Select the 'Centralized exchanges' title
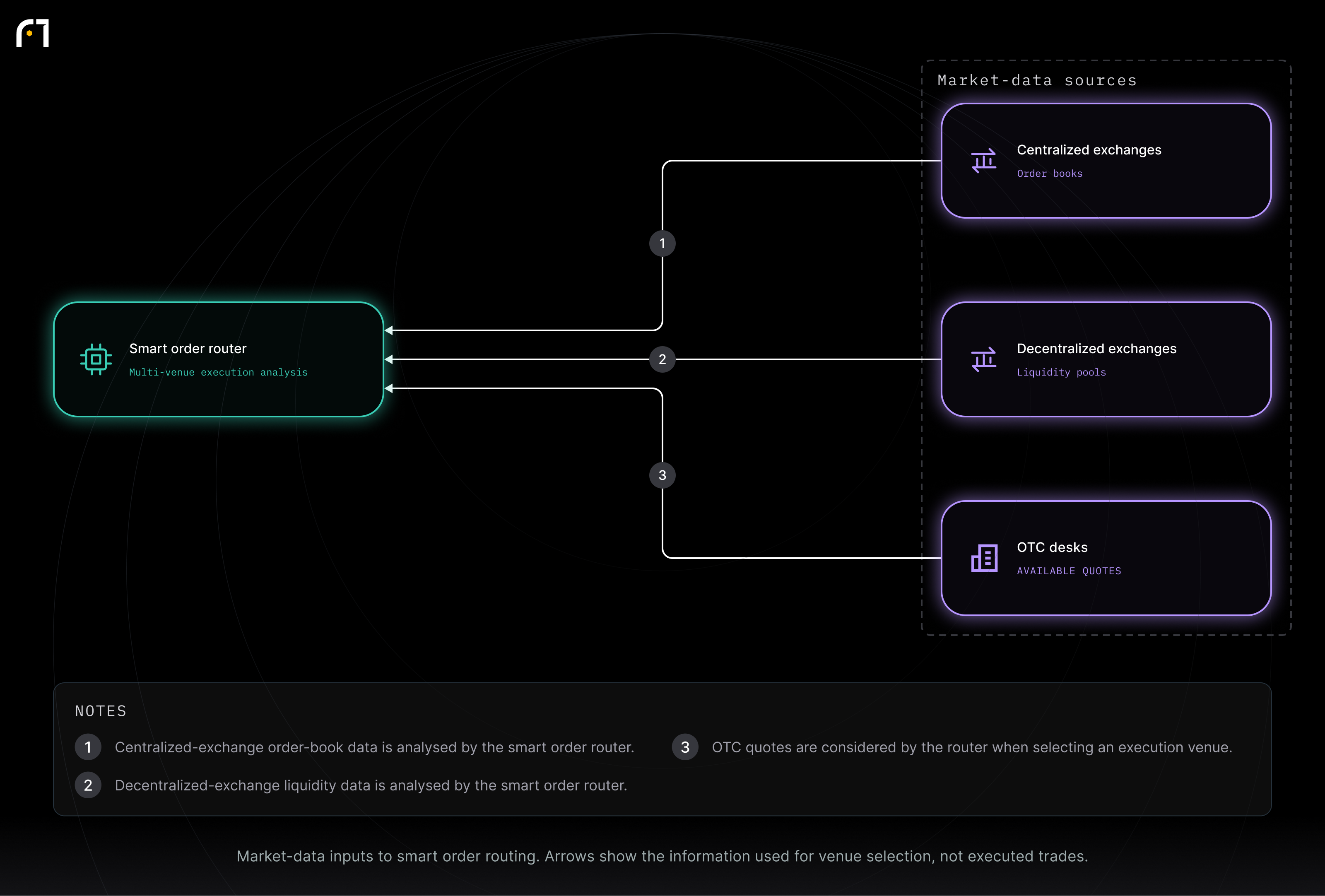The width and height of the screenshot is (1325, 896). click(1089, 150)
